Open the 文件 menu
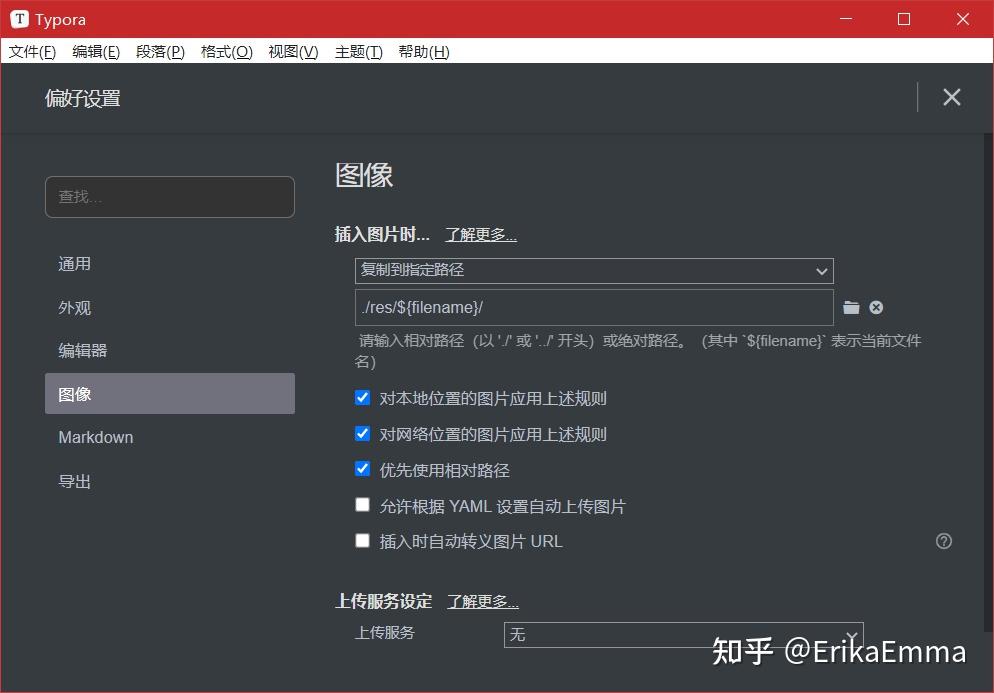 [31, 51]
